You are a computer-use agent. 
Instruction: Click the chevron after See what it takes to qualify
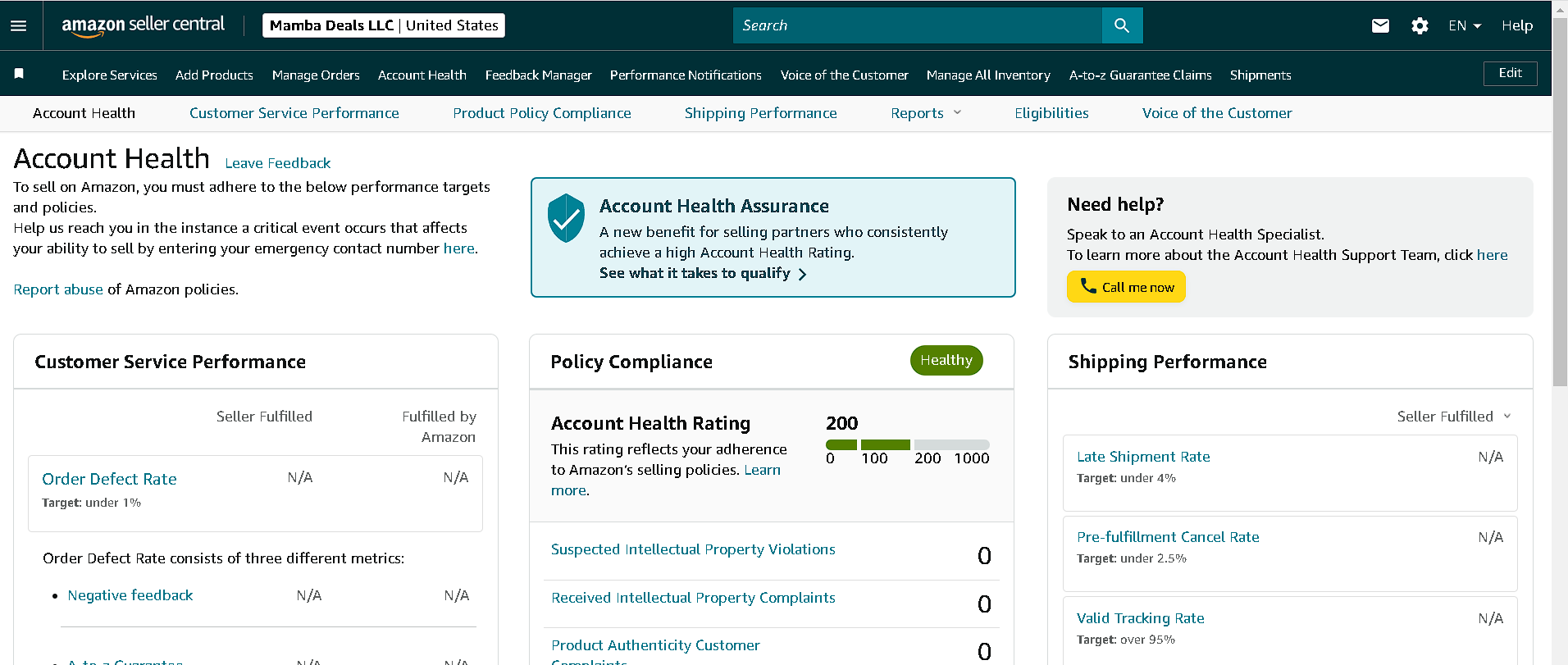802,274
